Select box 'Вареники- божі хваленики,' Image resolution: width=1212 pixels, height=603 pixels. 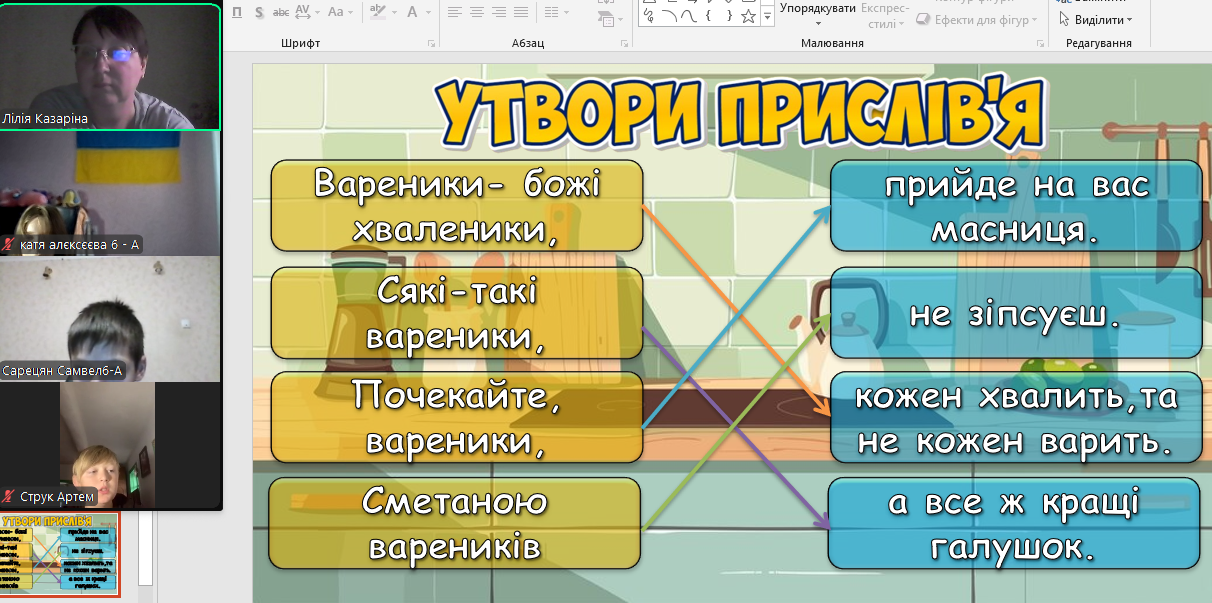tap(457, 206)
